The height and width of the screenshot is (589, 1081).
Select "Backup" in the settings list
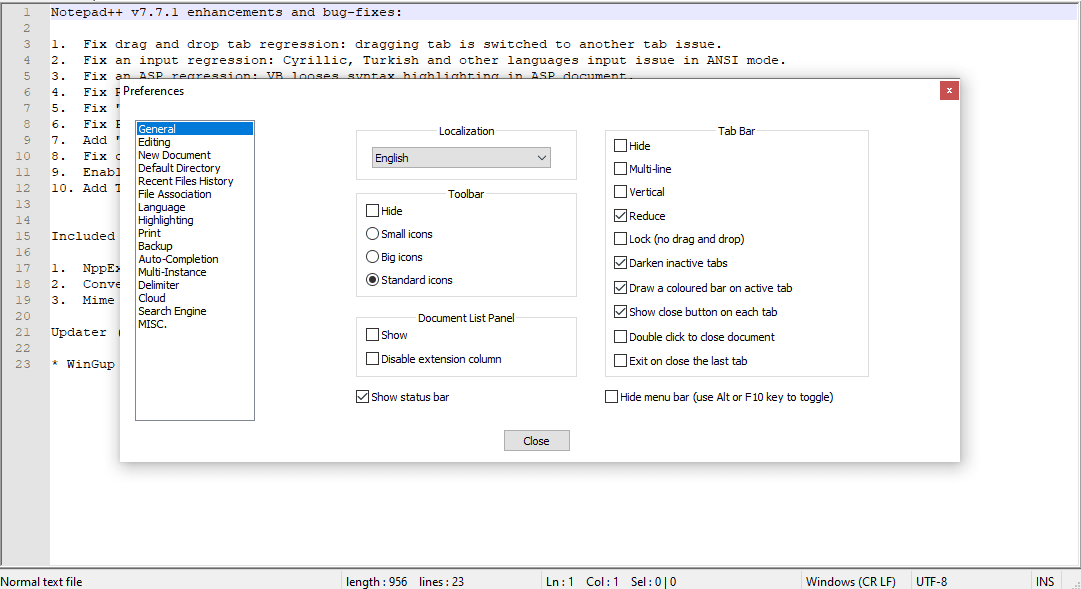155,245
